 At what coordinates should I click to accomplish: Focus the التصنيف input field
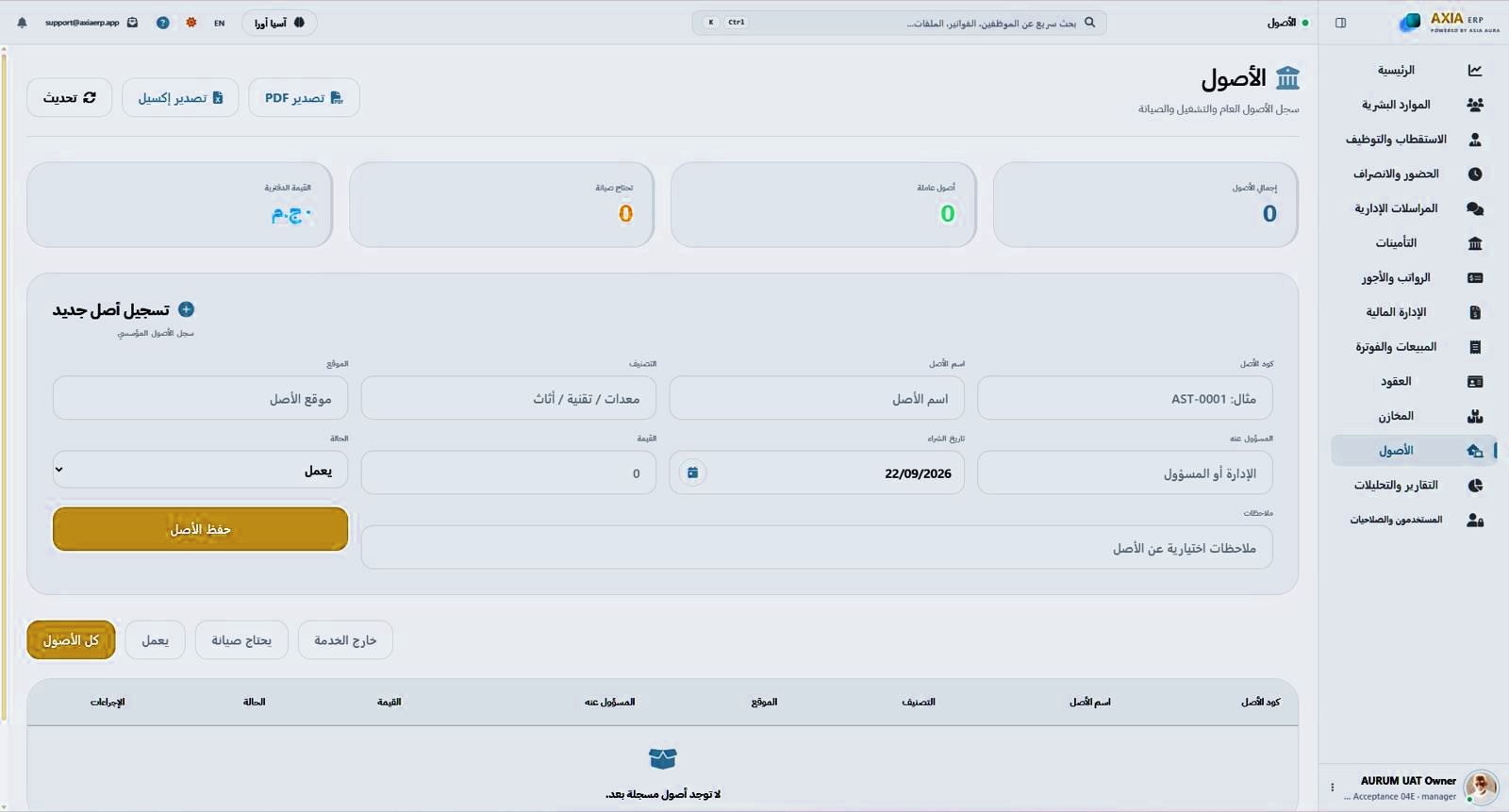coord(508,398)
